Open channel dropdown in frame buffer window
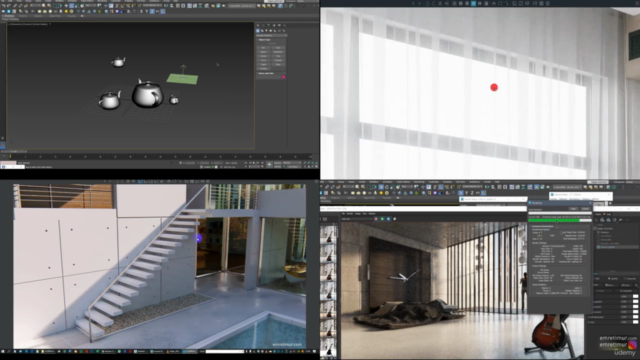This screenshot has height=360, width=640. (x=357, y=219)
